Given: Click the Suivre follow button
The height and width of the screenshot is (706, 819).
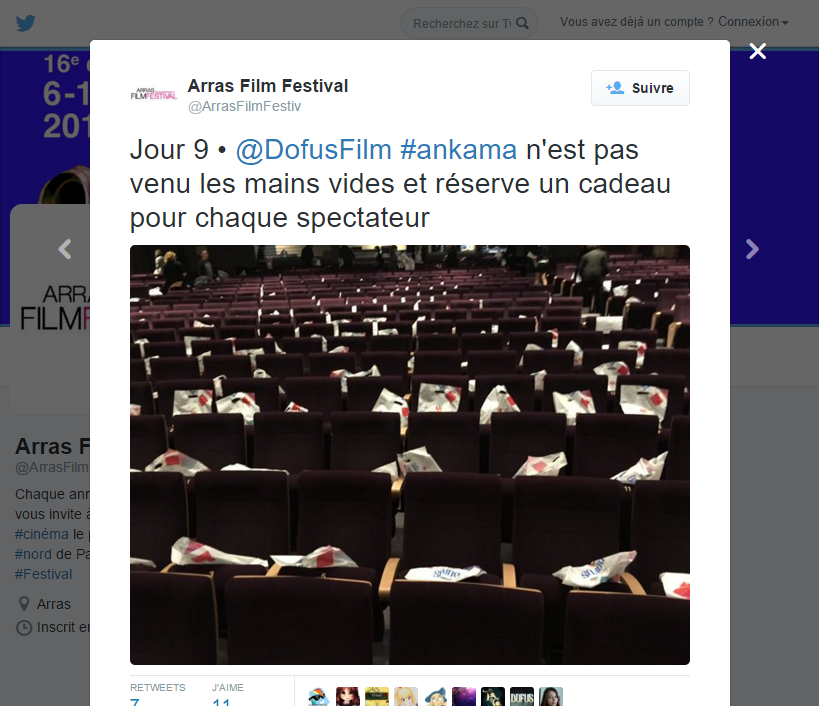Looking at the screenshot, I should 640,88.
